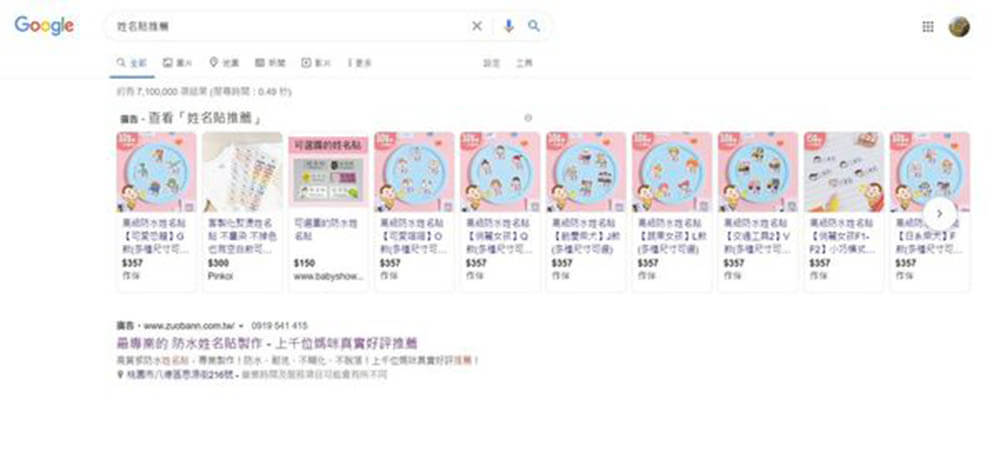
Task: Open the Google apps grid
Action: click(x=928, y=26)
